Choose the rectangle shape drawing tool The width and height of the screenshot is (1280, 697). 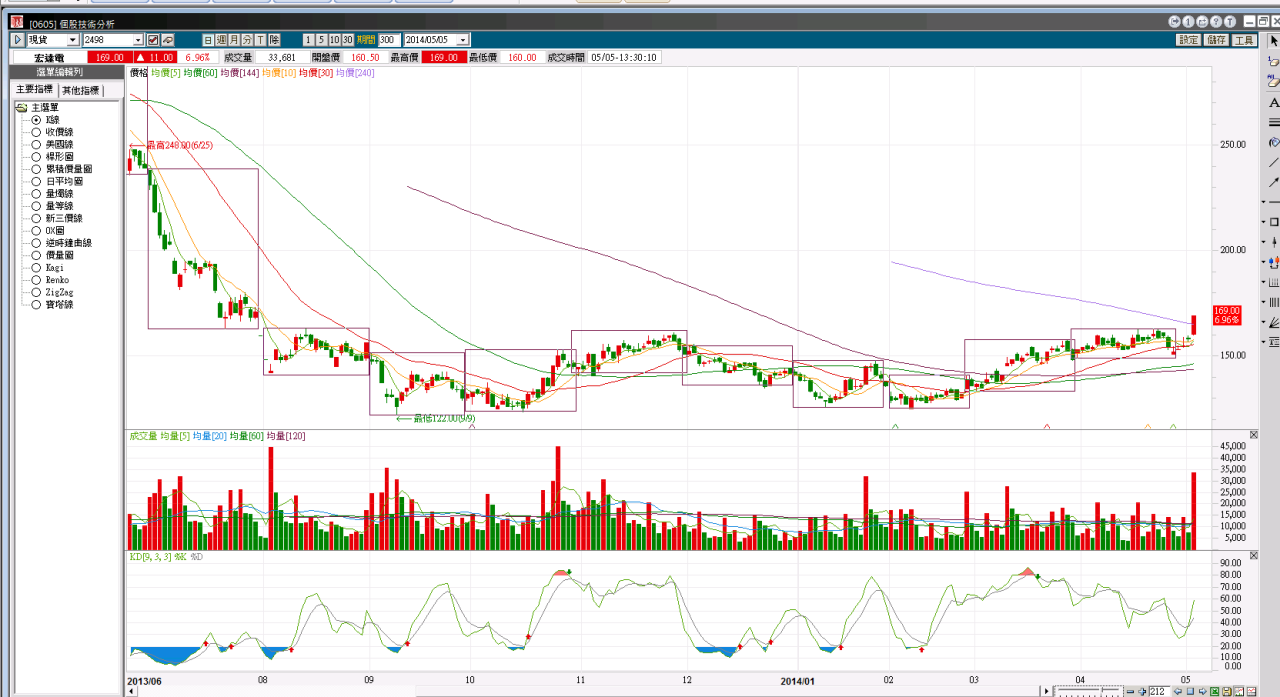coord(1273,222)
